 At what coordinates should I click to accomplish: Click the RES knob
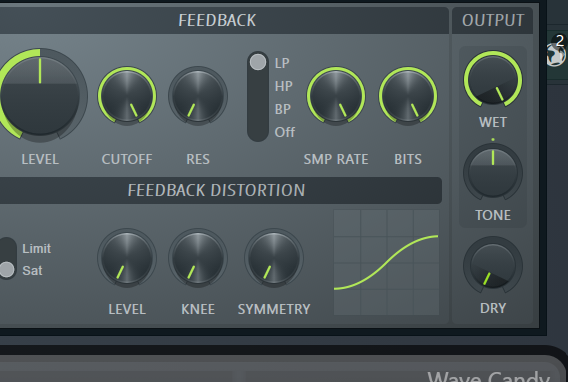[198, 96]
